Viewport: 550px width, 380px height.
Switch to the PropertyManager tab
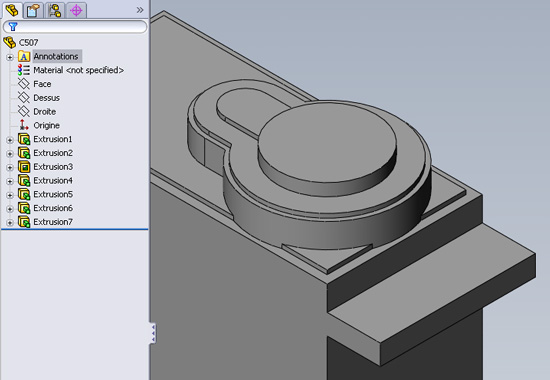coord(33,10)
